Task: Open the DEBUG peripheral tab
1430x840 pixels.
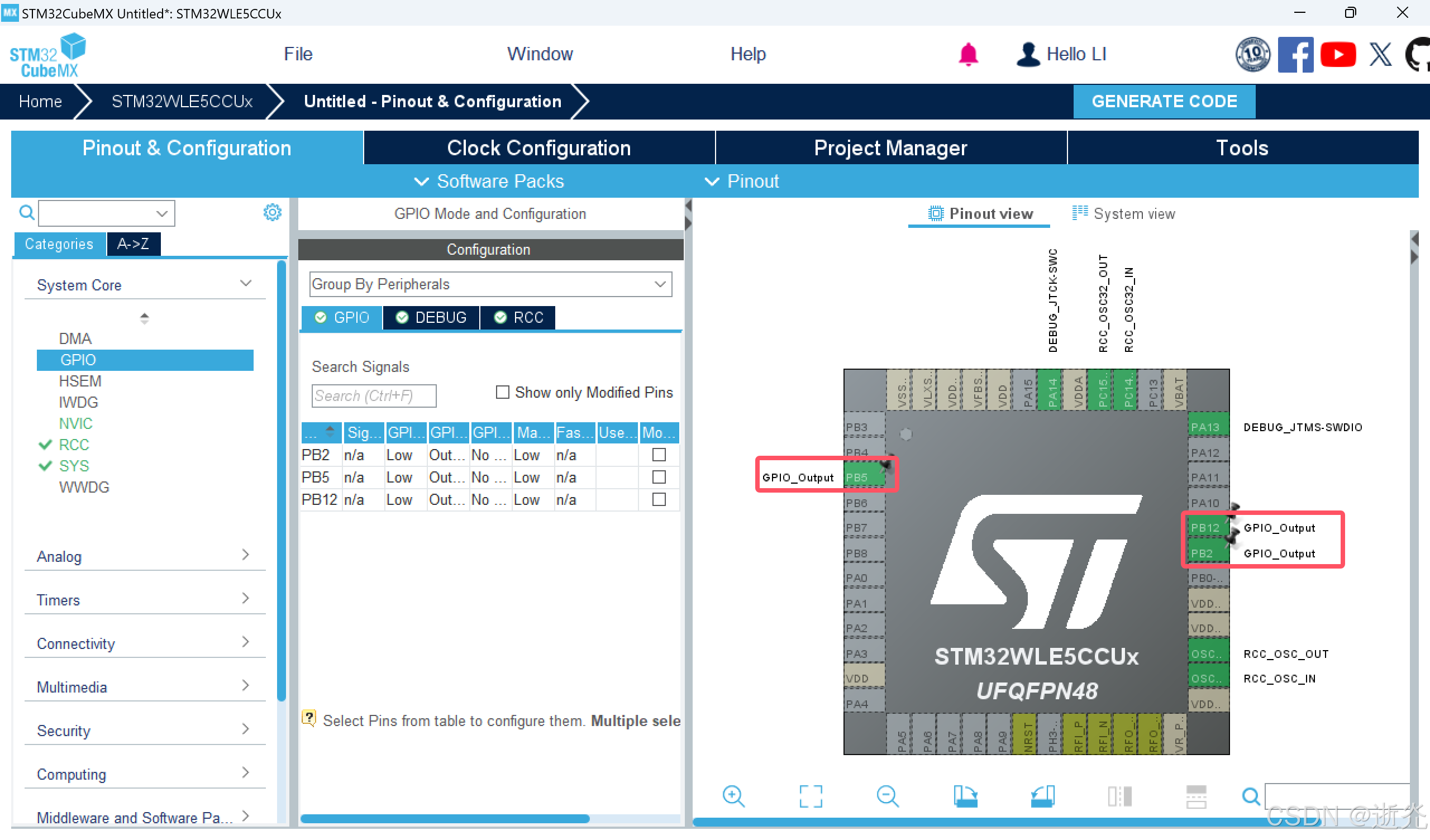Action: pyautogui.click(x=431, y=317)
